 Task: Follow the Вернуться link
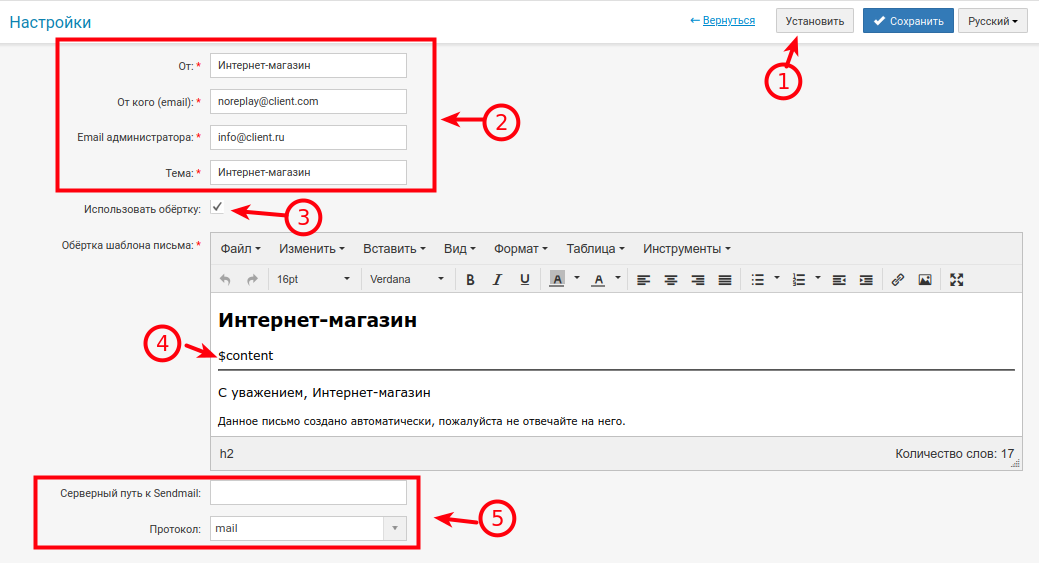point(728,21)
